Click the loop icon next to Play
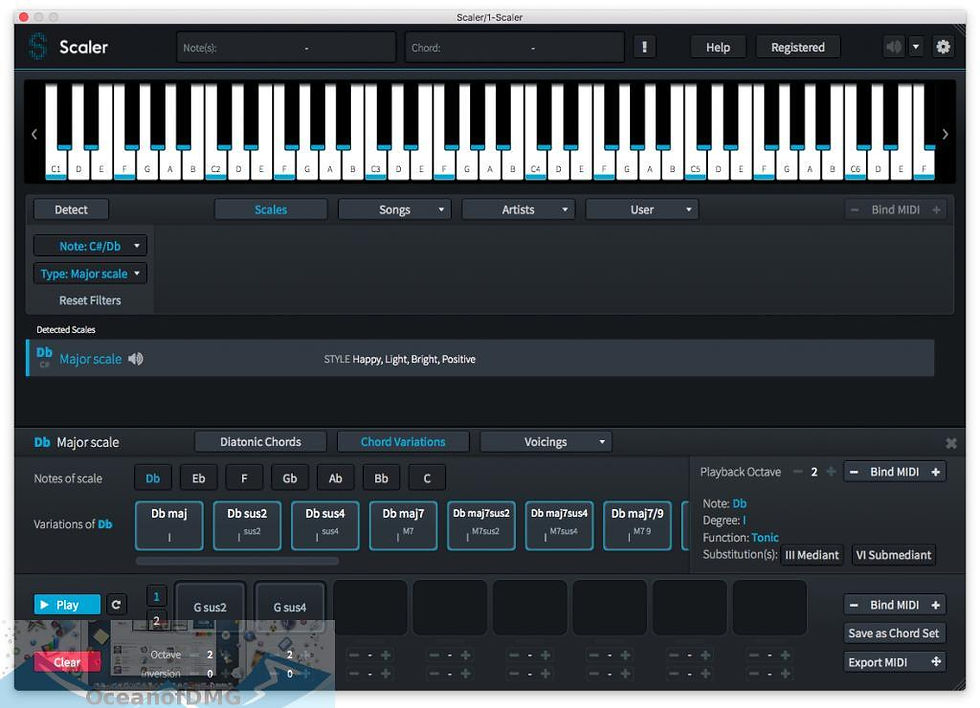The width and height of the screenshot is (980, 708). (x=116, y=604)
